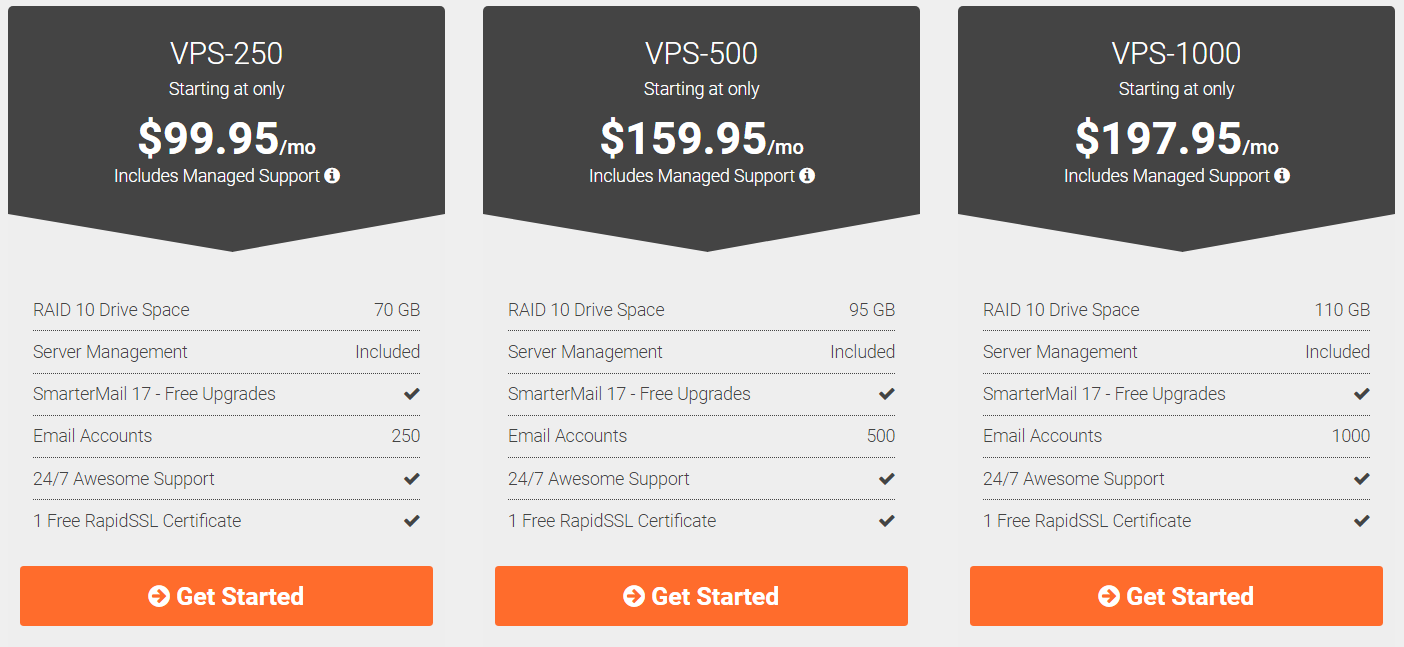
Task: Click VPS-250 SmarterMail 17 checkmark icon
Action: point(411,394)
